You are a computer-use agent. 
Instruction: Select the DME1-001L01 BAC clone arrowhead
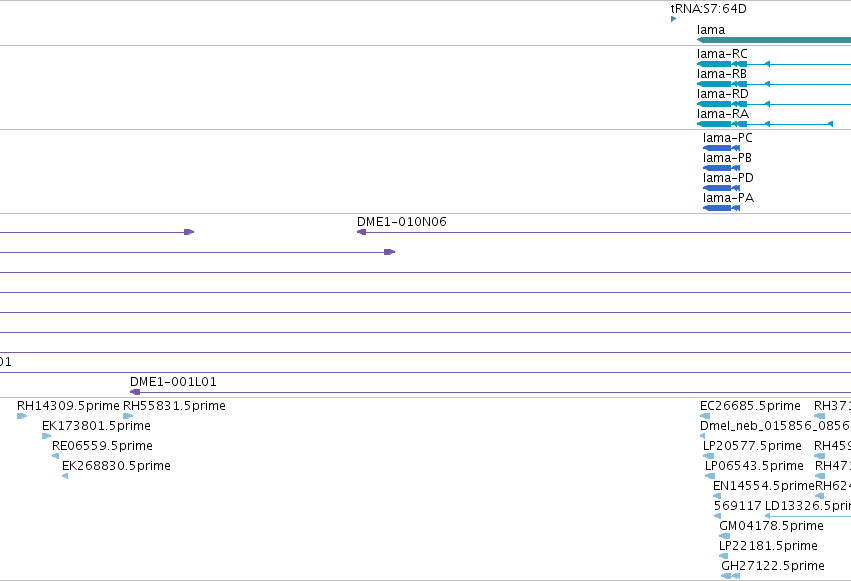tap(135, 392)
